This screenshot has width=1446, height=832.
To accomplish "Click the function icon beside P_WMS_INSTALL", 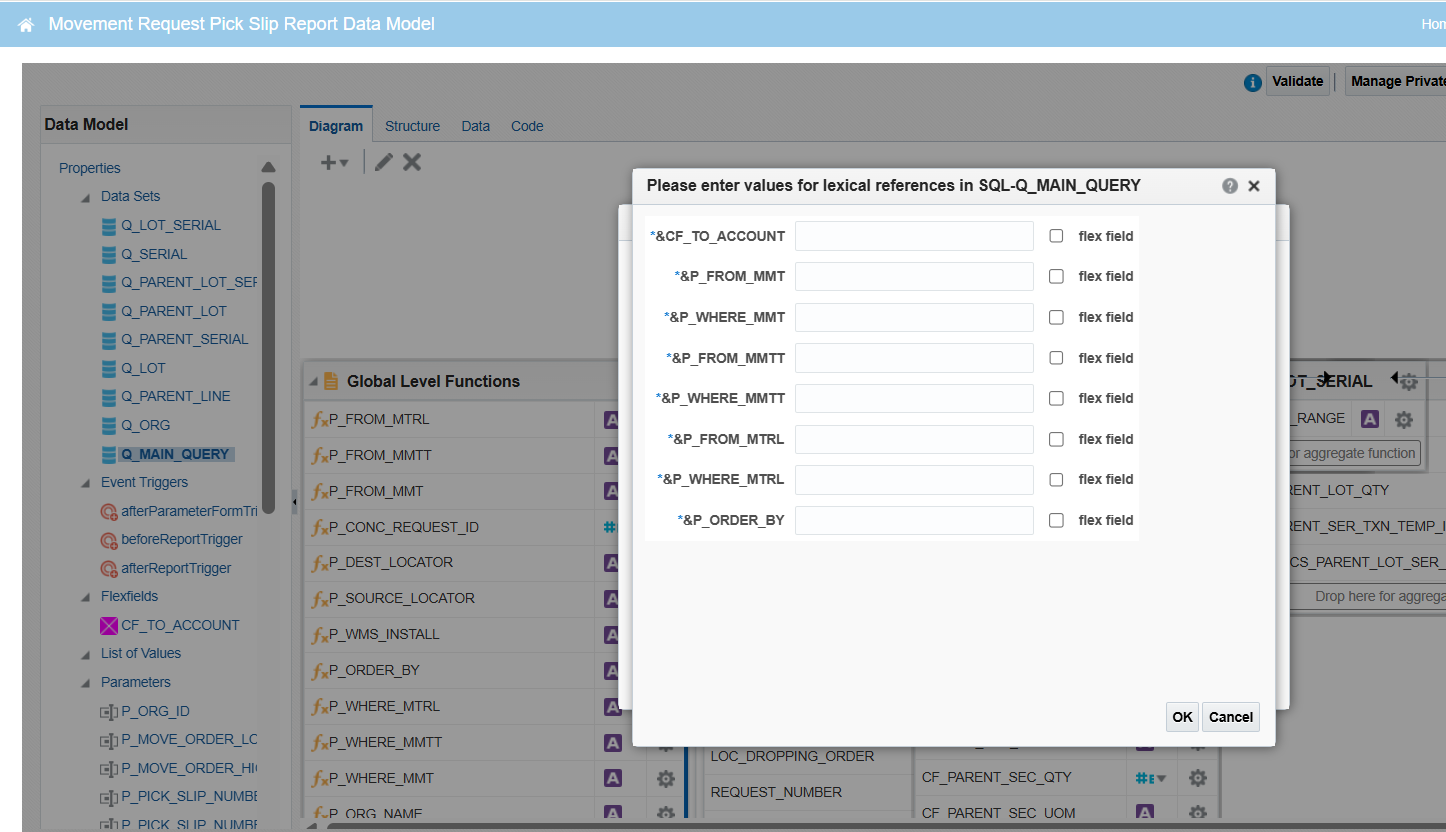I will (x=320, y=636).
